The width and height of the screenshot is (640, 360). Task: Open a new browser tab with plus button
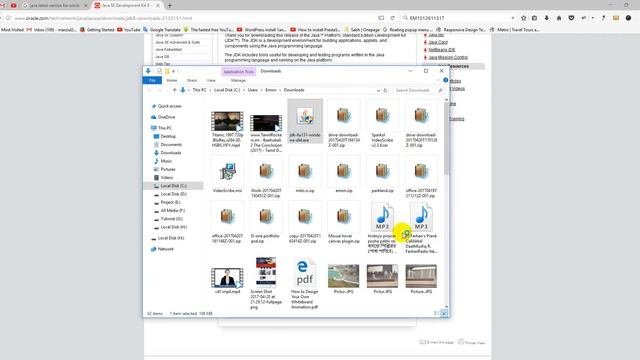point(170,6)
